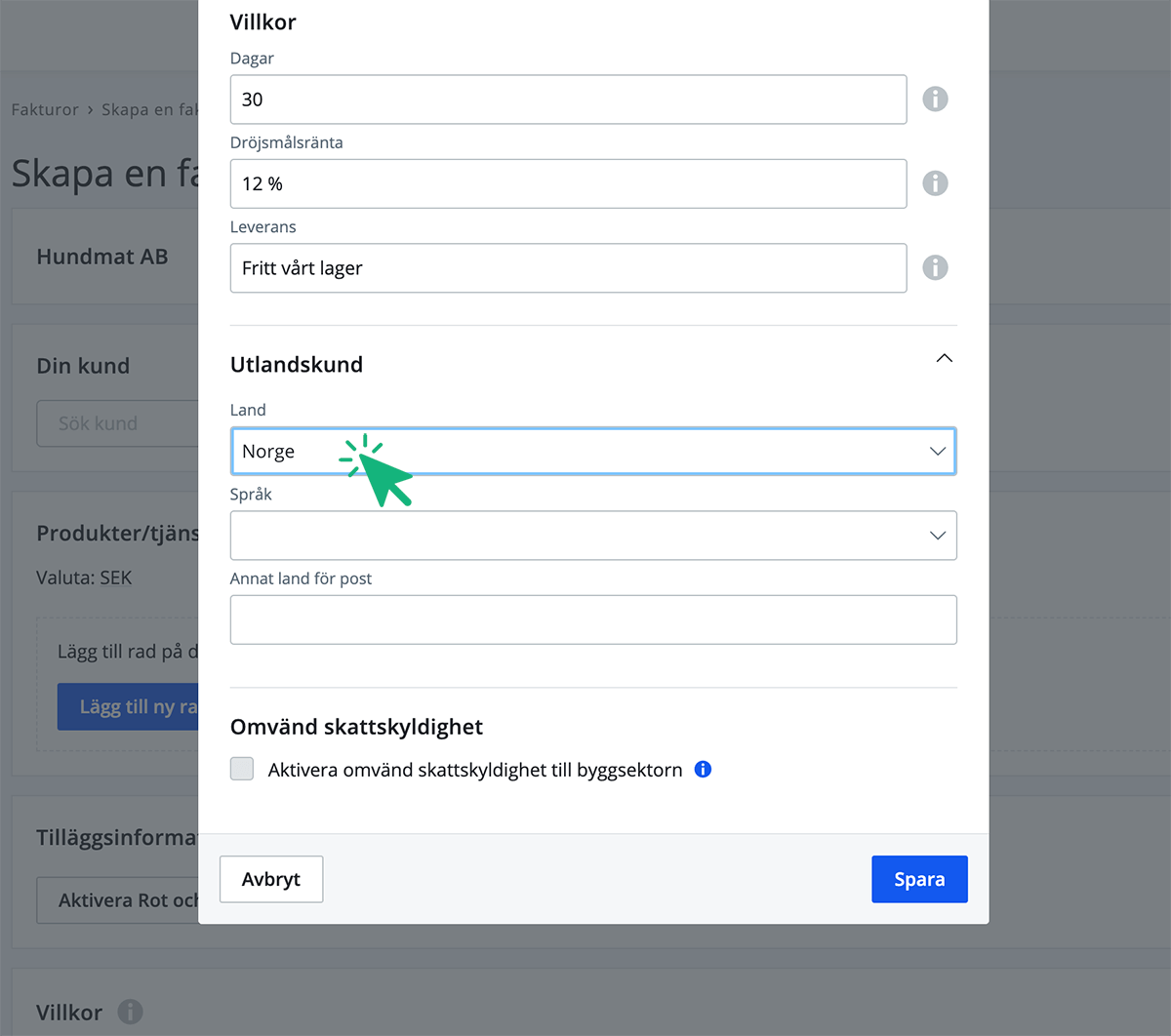Click Aktivera Rot button in background
This screenshot has height=1036, width=1171.
[118, 900]
